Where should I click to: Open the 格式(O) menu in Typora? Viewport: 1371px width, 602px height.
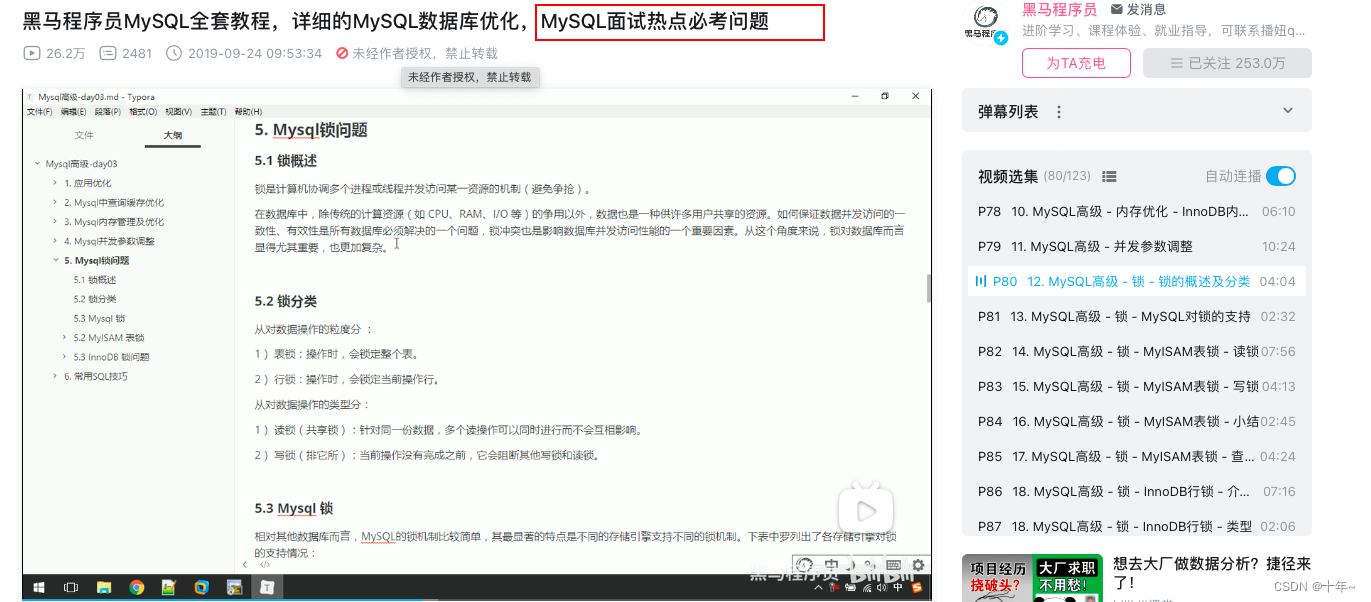[x=144, y=112]
